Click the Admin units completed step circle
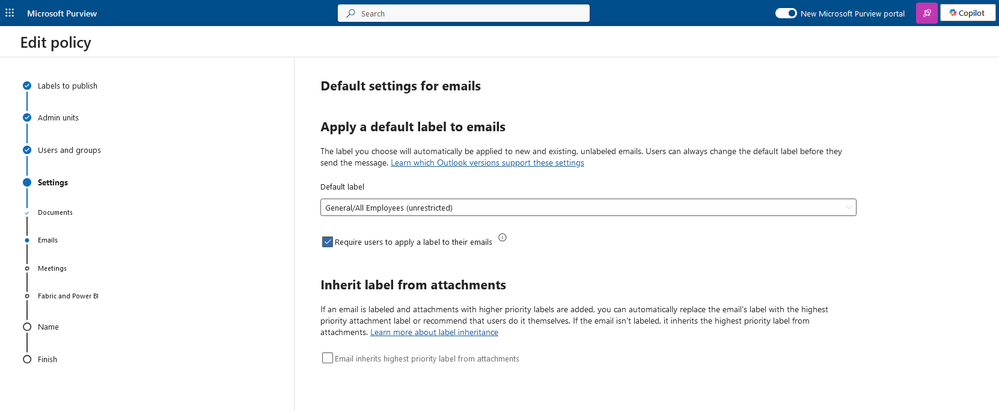Viewport: 999px width, 411px height. [x=27, y=118]
